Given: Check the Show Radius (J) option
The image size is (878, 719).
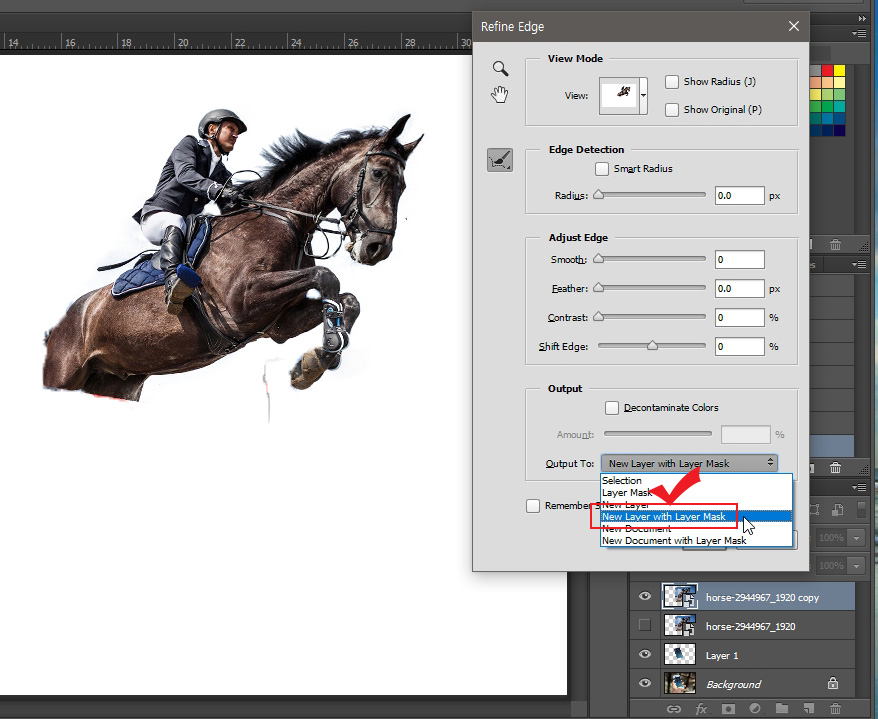Looking at the screenshot, I should (x=672, y=81).
